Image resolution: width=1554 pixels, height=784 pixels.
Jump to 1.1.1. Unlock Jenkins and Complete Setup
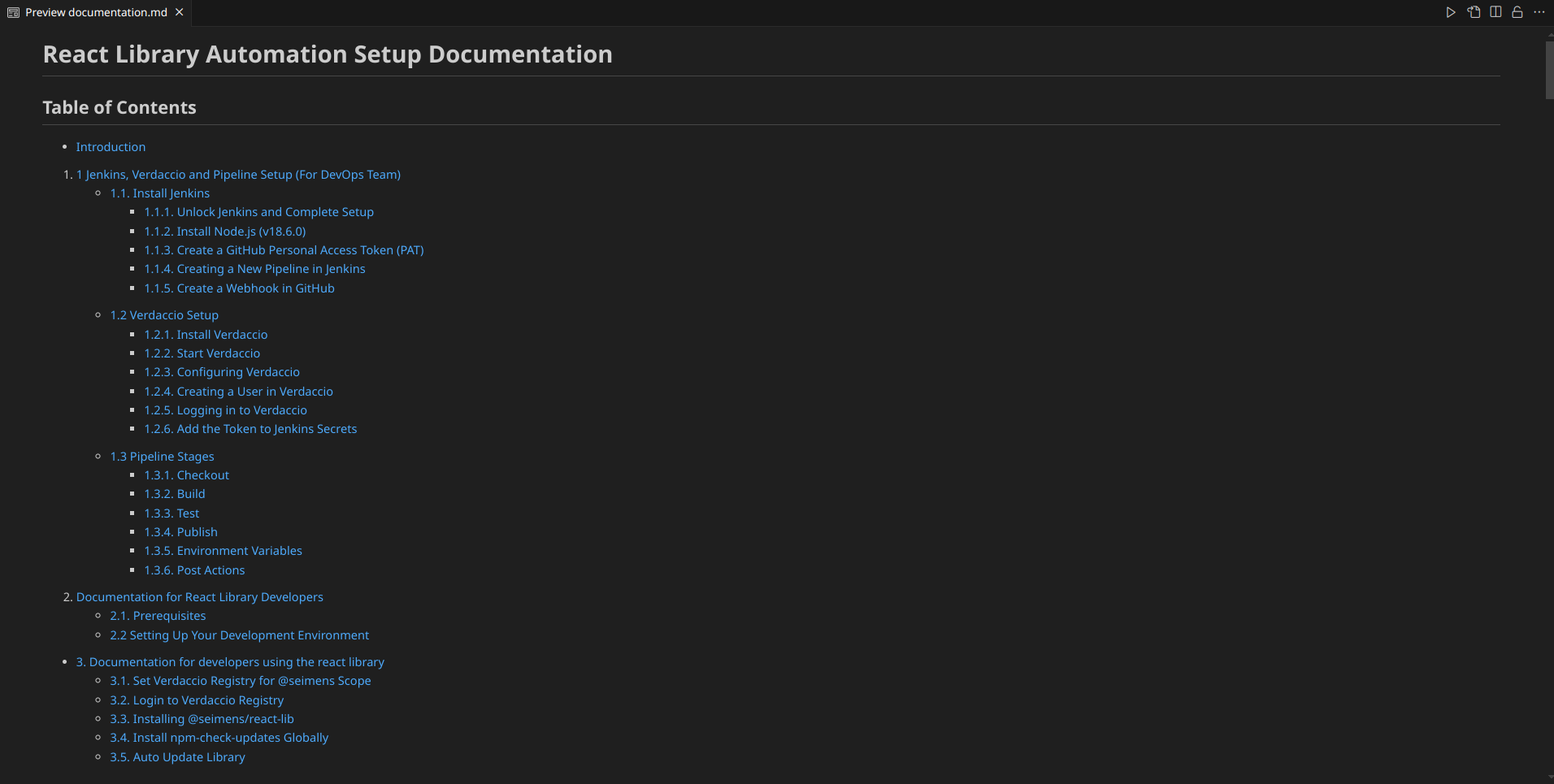tap(259, 212)
